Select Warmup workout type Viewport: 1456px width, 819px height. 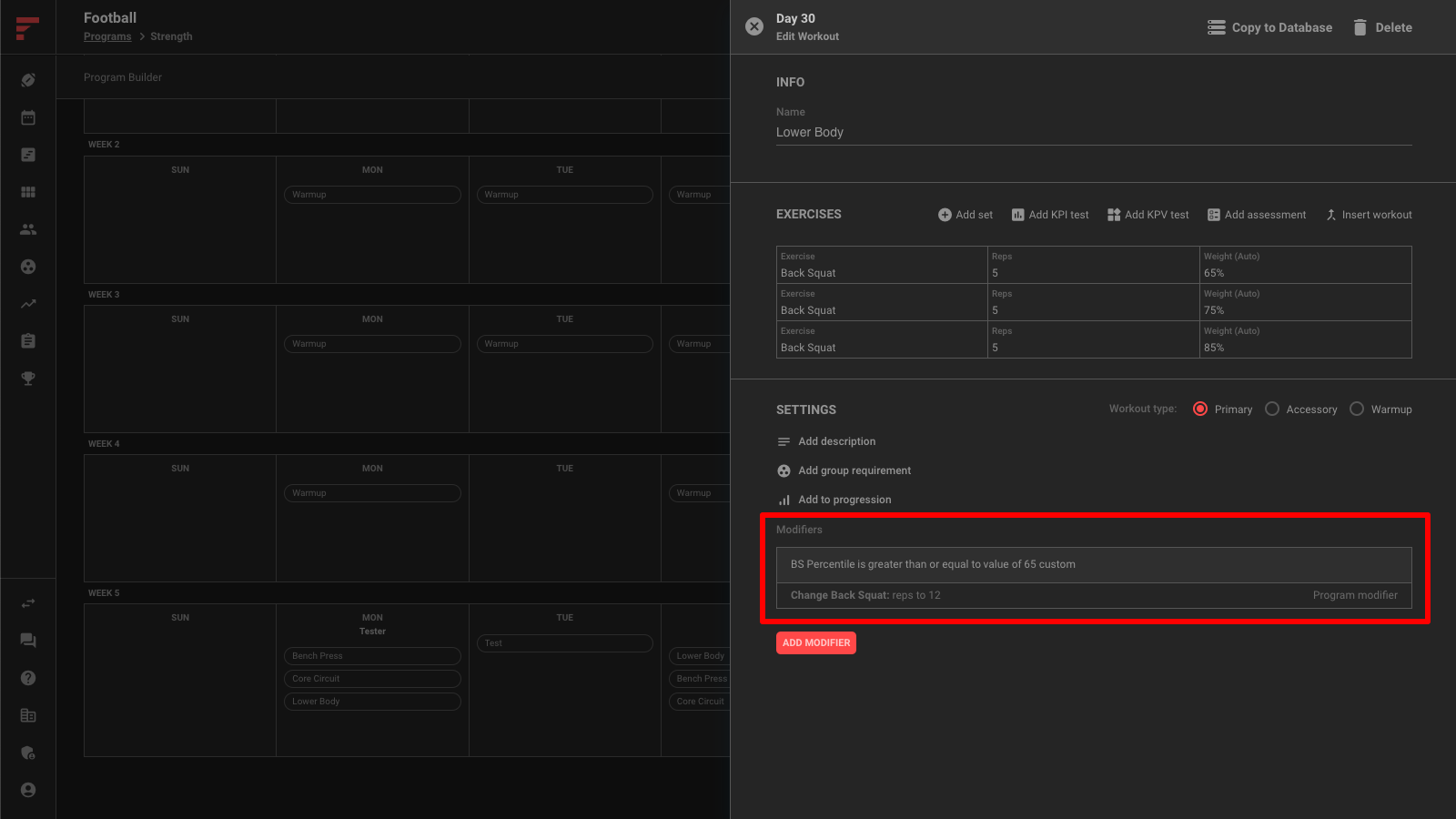[x=1357, y=409]
